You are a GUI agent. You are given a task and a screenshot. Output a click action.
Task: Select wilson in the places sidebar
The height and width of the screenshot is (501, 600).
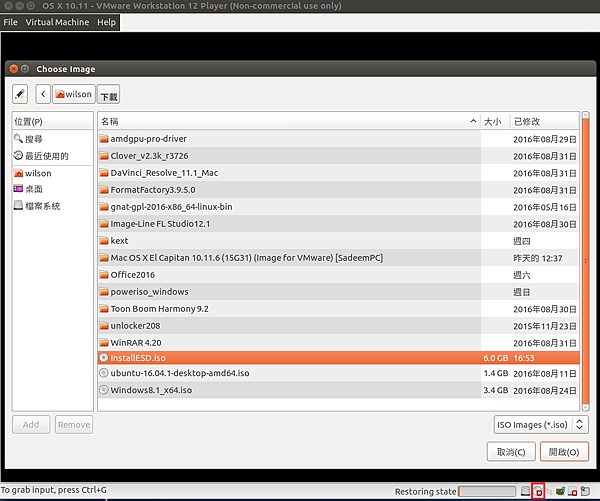[x=52, y=173]
